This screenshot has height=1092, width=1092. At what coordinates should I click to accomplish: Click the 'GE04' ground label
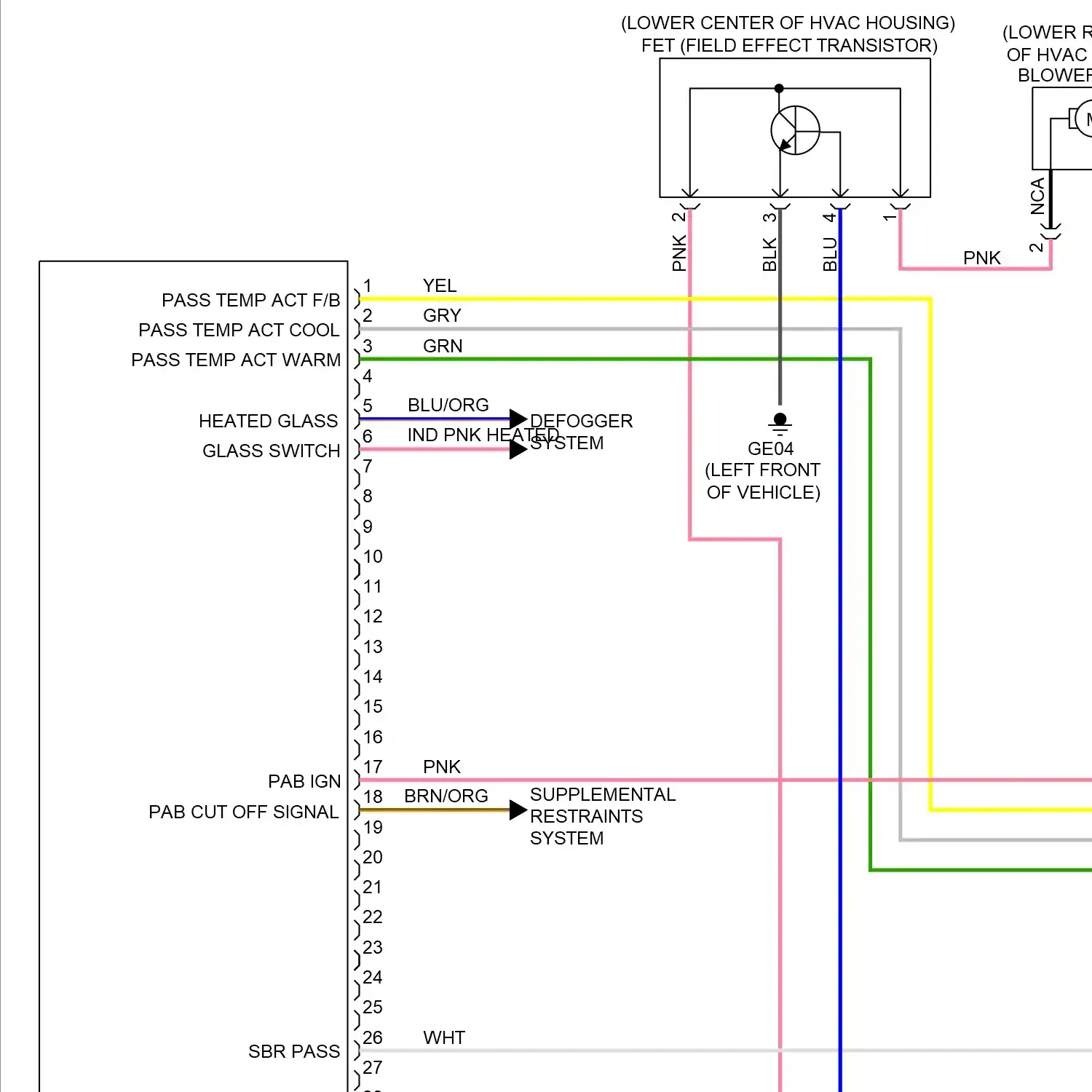pyautogui.click(x=770, y=448)
